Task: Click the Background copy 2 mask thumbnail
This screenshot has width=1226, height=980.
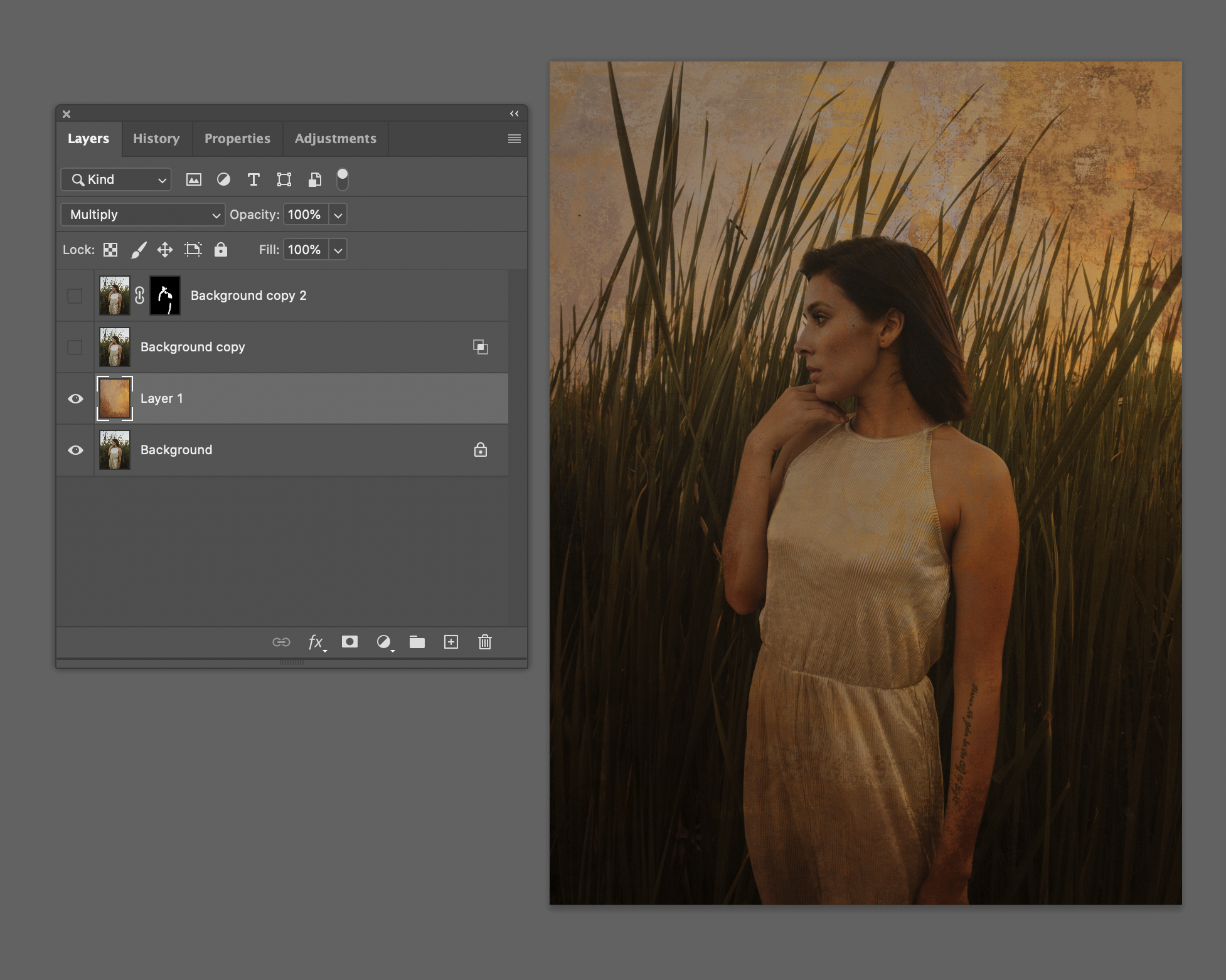Action: tap(165, 296)
